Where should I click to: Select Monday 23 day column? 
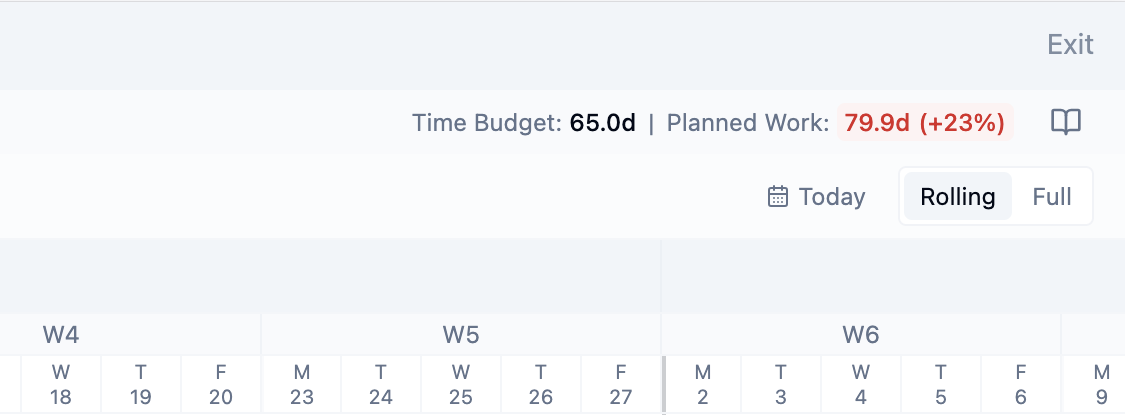point(301,385)
